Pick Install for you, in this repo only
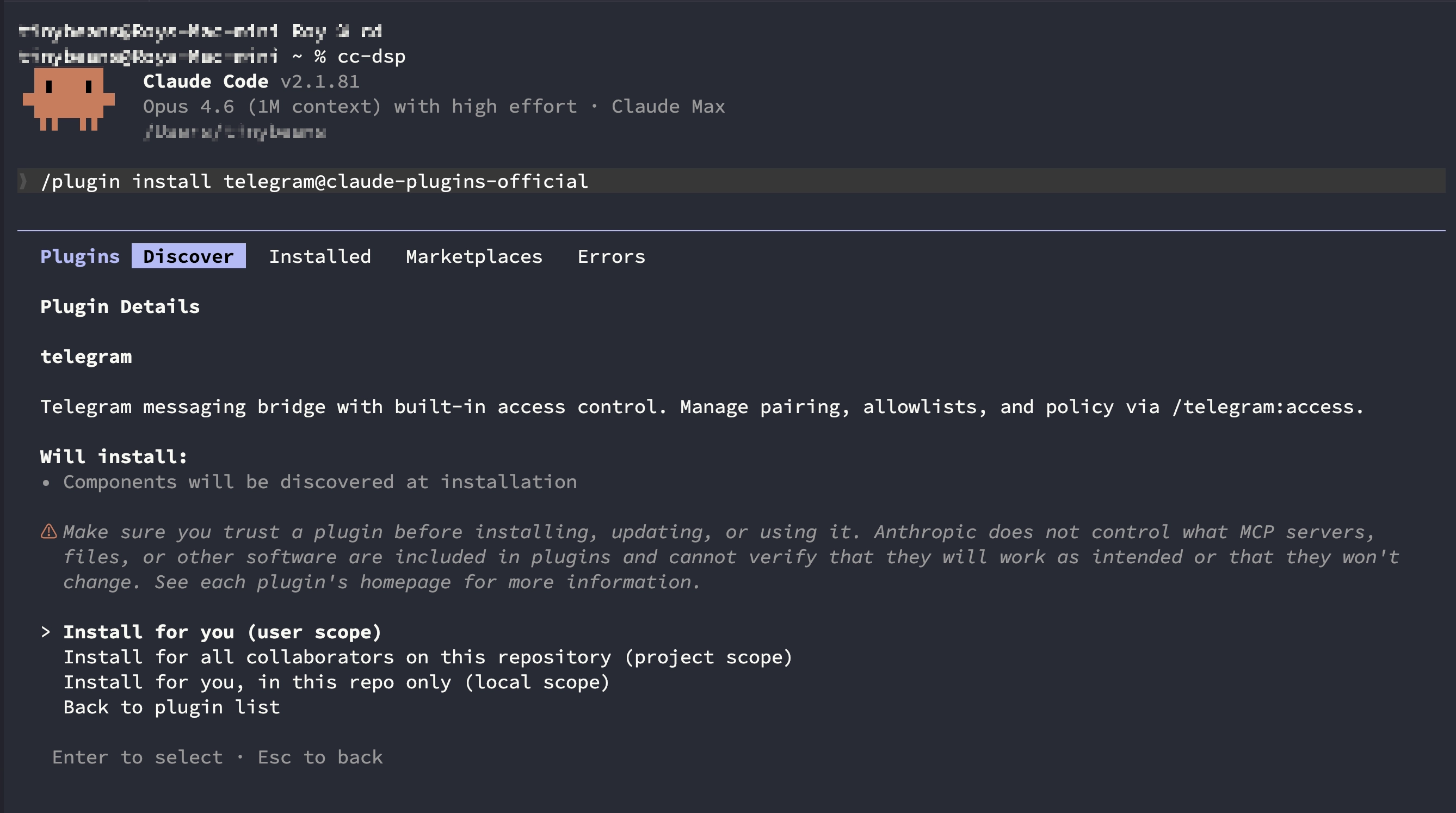1456x813 pixels. tap(336, 682)
